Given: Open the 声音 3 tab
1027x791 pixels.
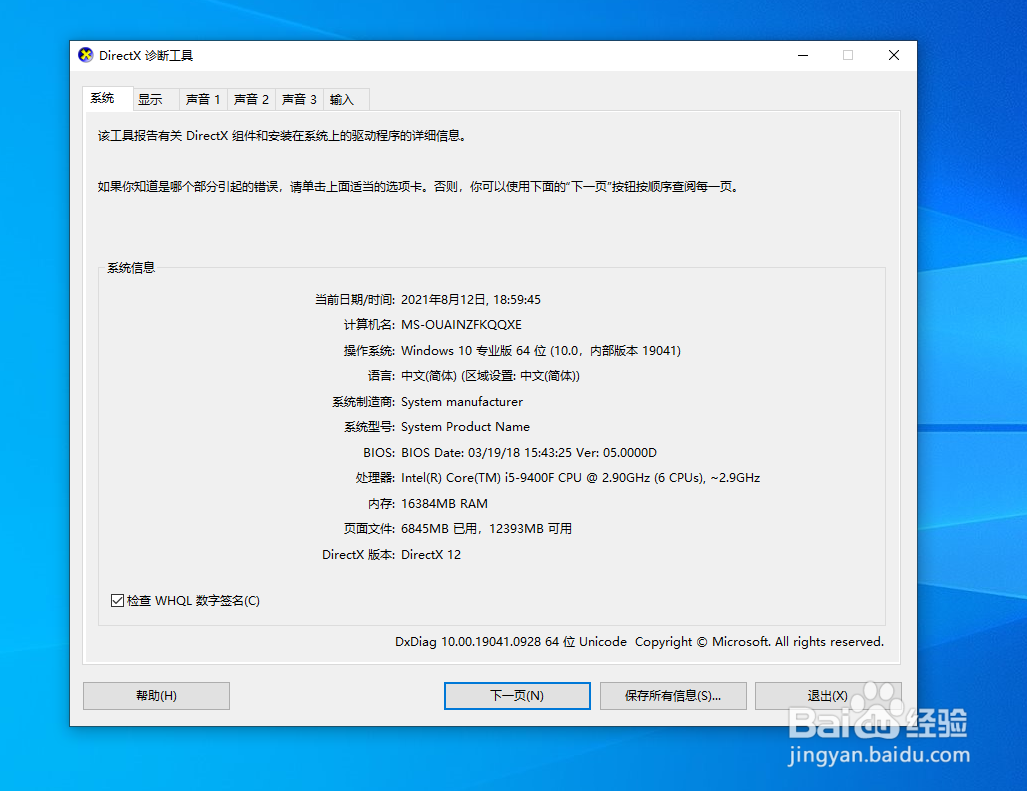Looking at the screenshot, I should (x=299, y=100).
